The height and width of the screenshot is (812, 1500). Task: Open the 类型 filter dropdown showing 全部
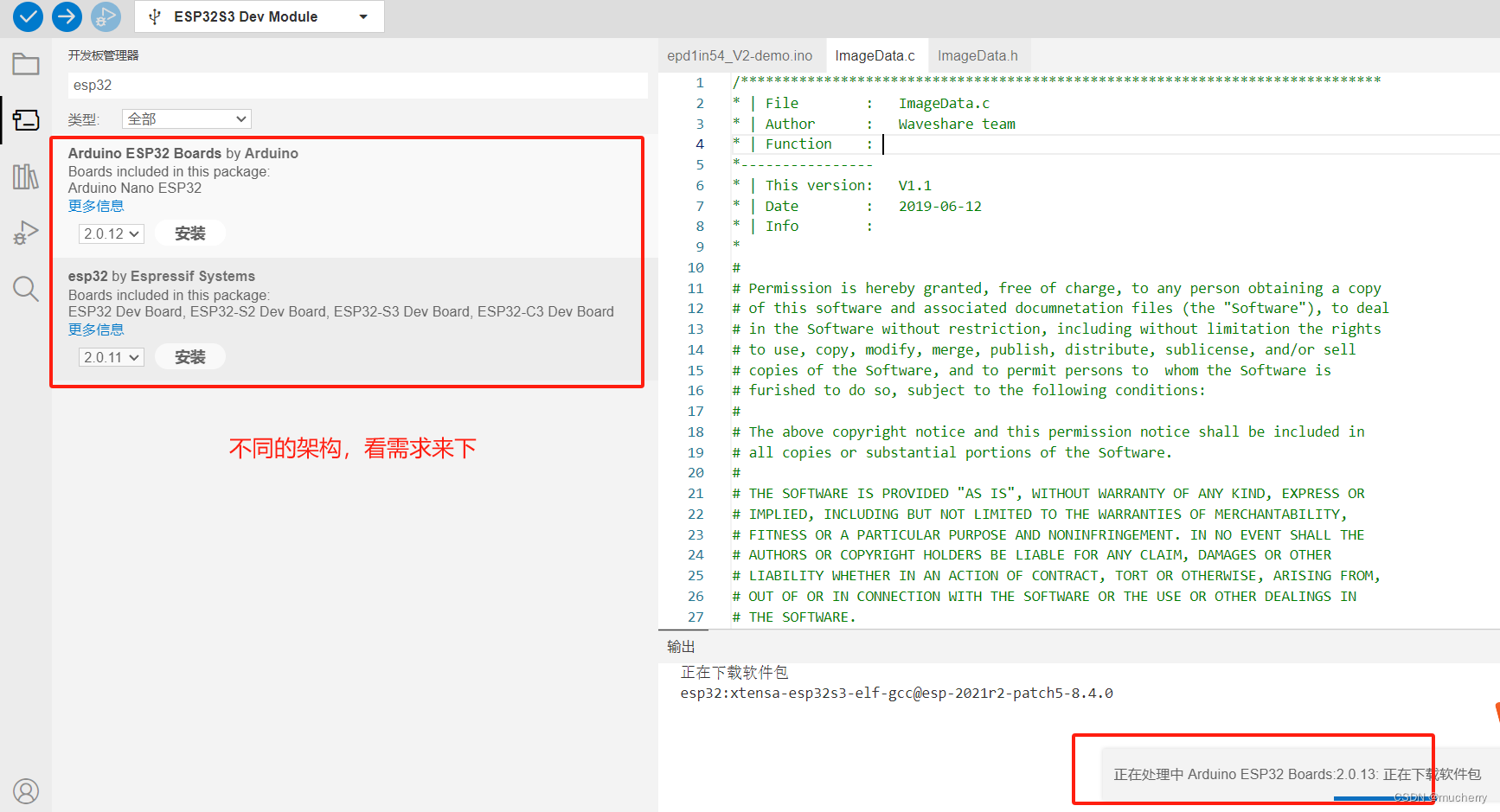point(187,118)
